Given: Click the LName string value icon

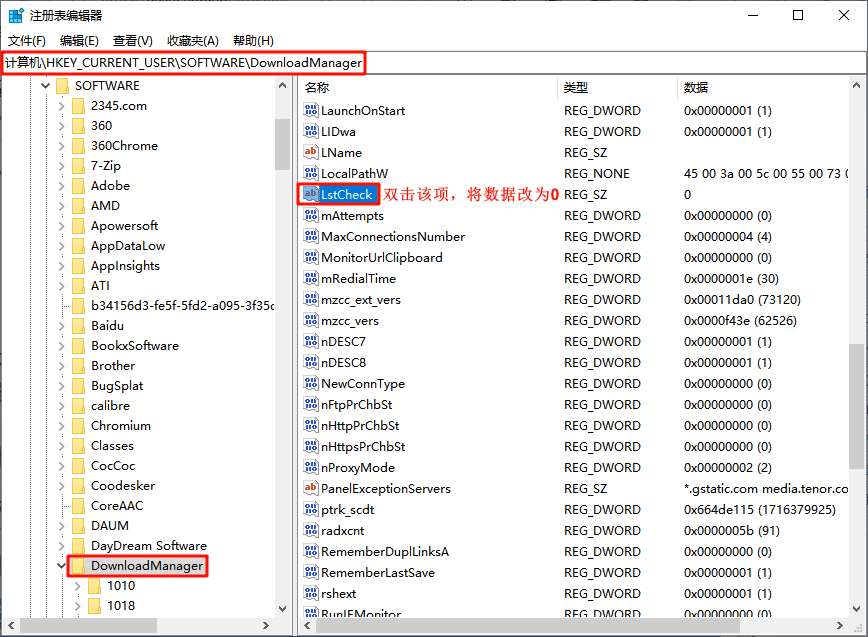Looking at the screenshot, I should pyautogui.click(x=312, y=152).
